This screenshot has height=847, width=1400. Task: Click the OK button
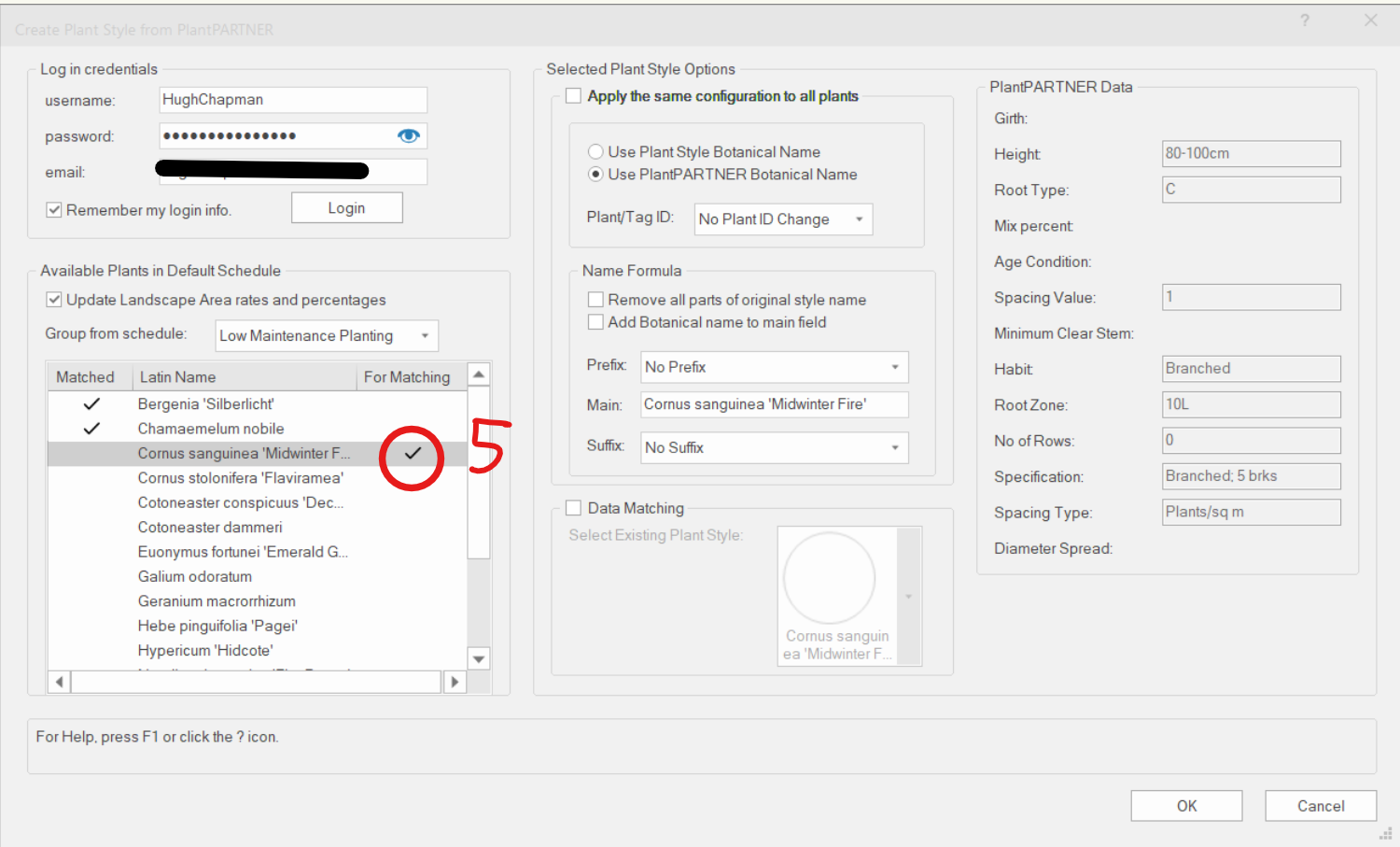[x=1186, y=805]
